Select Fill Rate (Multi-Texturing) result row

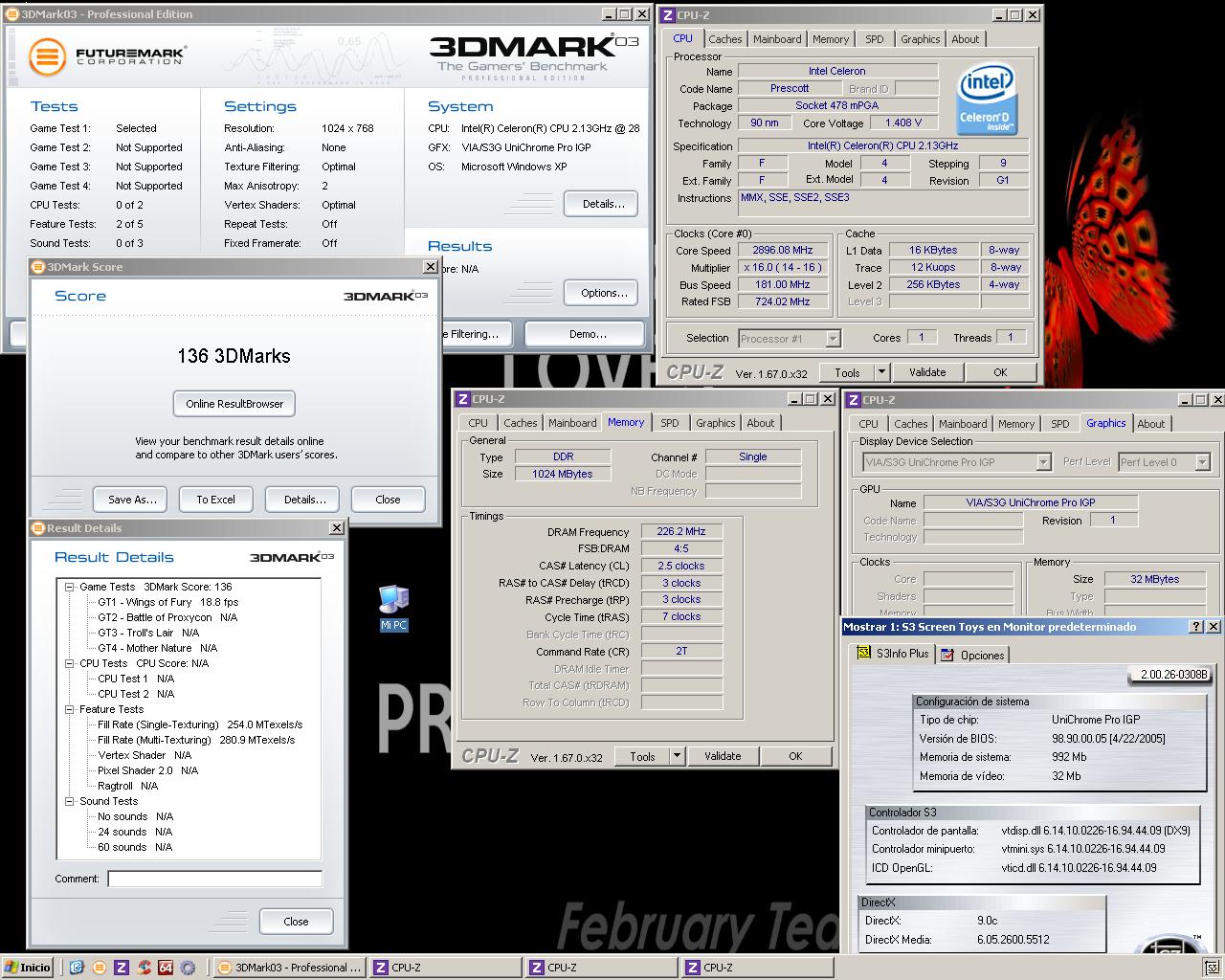(x=196, y=740)
